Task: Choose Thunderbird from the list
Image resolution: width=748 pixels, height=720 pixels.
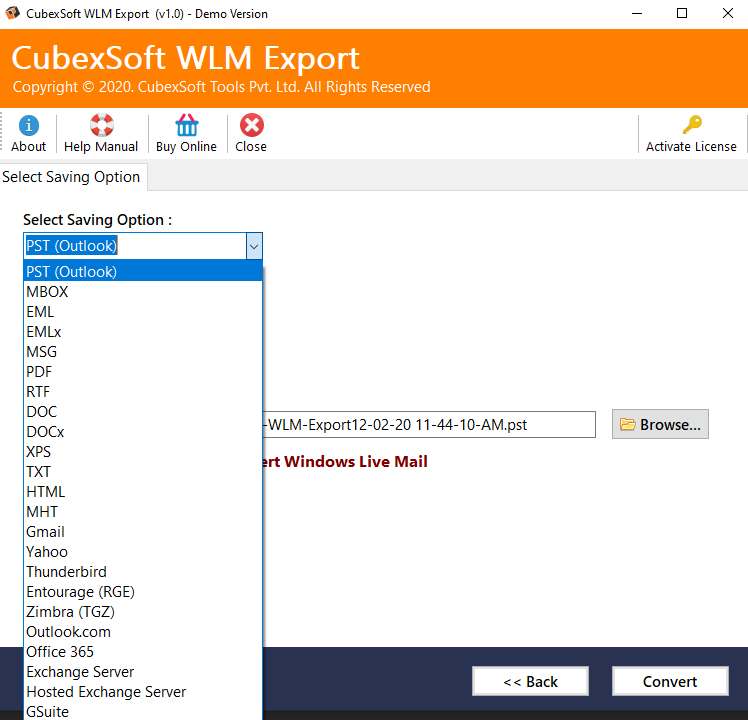Action: coord(66,572)
